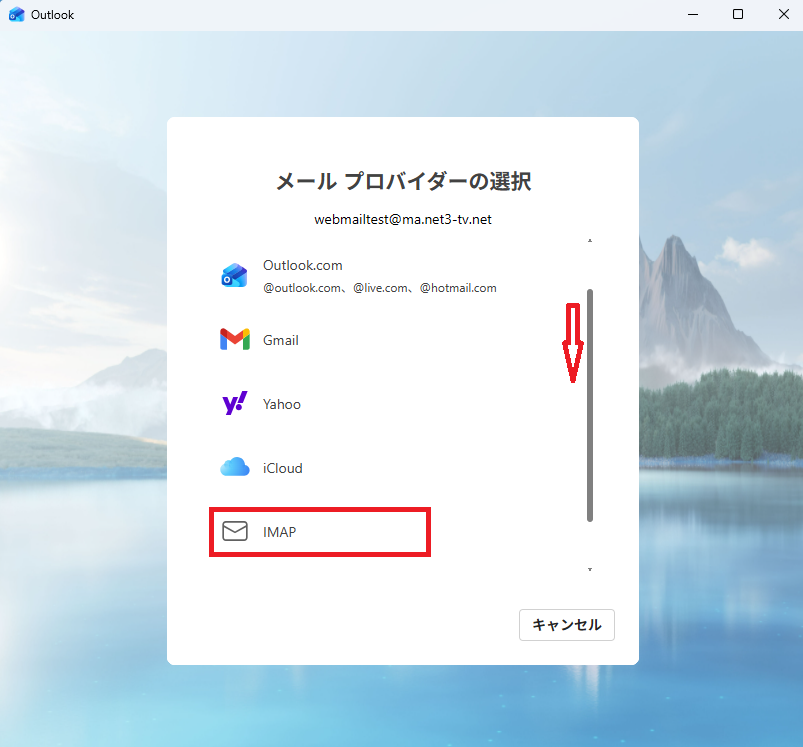Screen dimensions: 803x747
Task: Choose the Gmail provider label
Action: [x=281, y=340]
